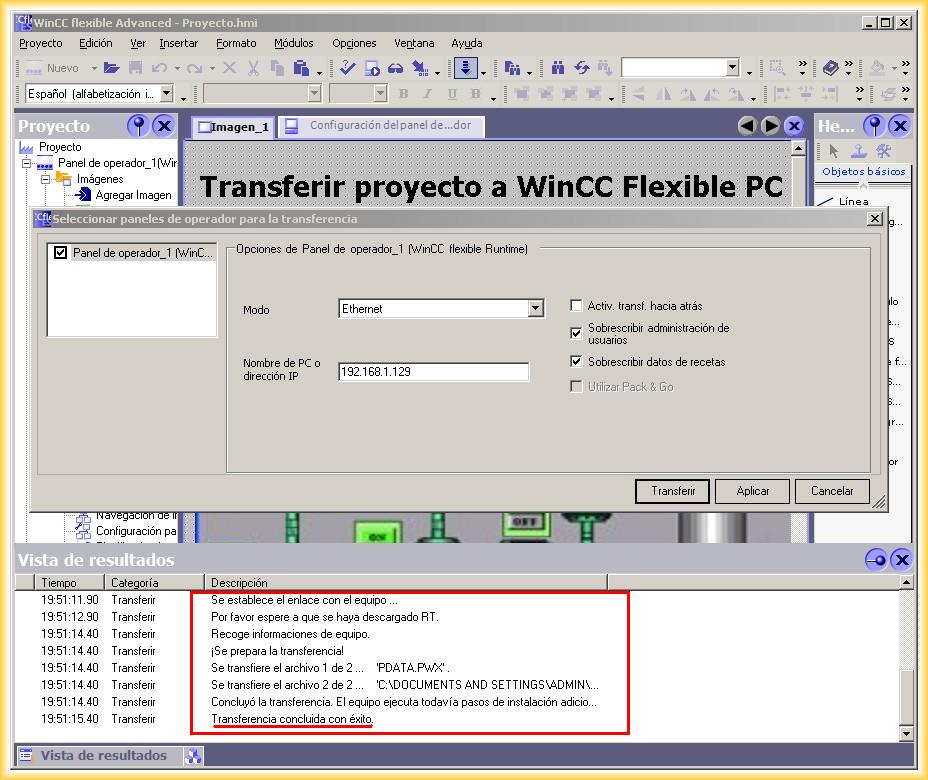Open the Español language dropdown
This screenshot has height=780, width=928.
click(167, 94)
